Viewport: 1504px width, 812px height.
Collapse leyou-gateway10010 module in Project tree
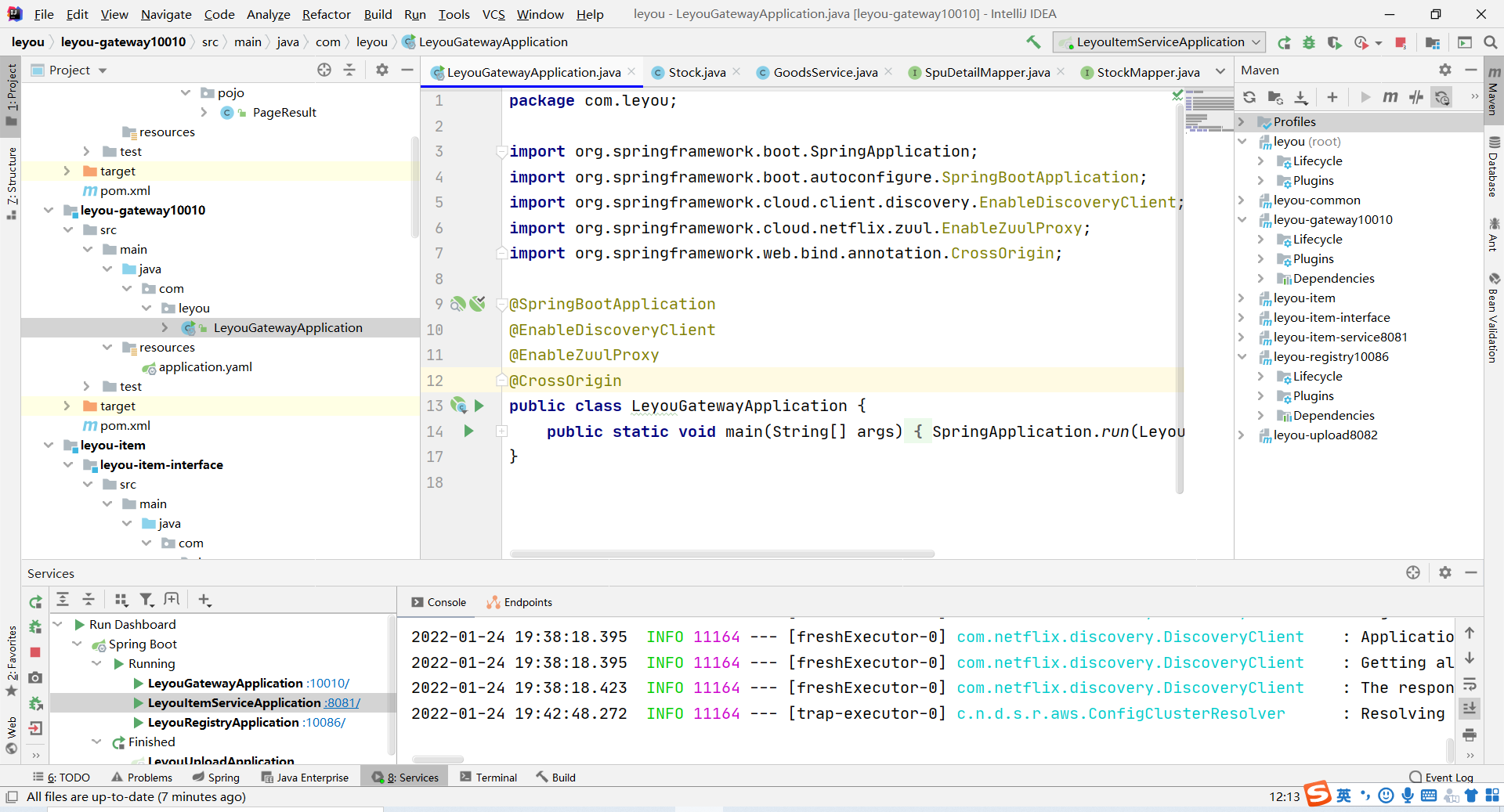pyautogui.click(x=49, y=210)
